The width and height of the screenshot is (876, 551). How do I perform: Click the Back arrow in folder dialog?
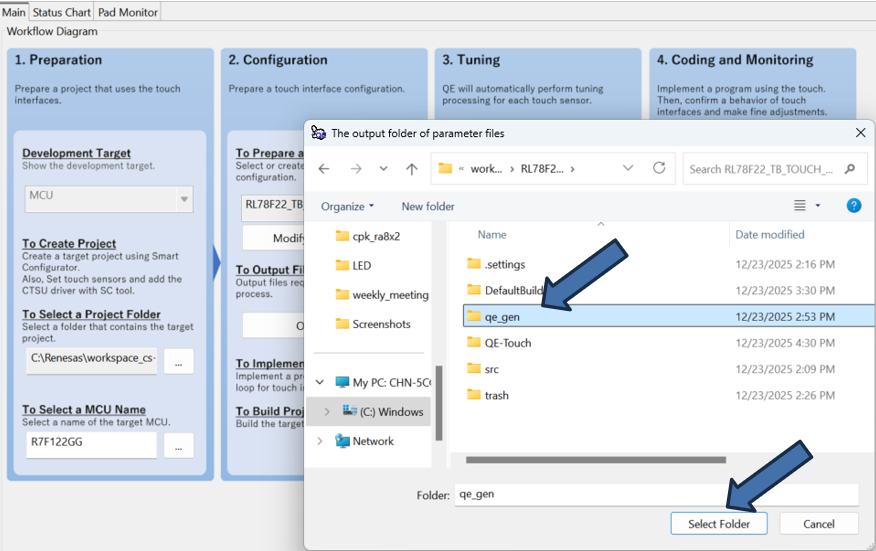(324, 169)
